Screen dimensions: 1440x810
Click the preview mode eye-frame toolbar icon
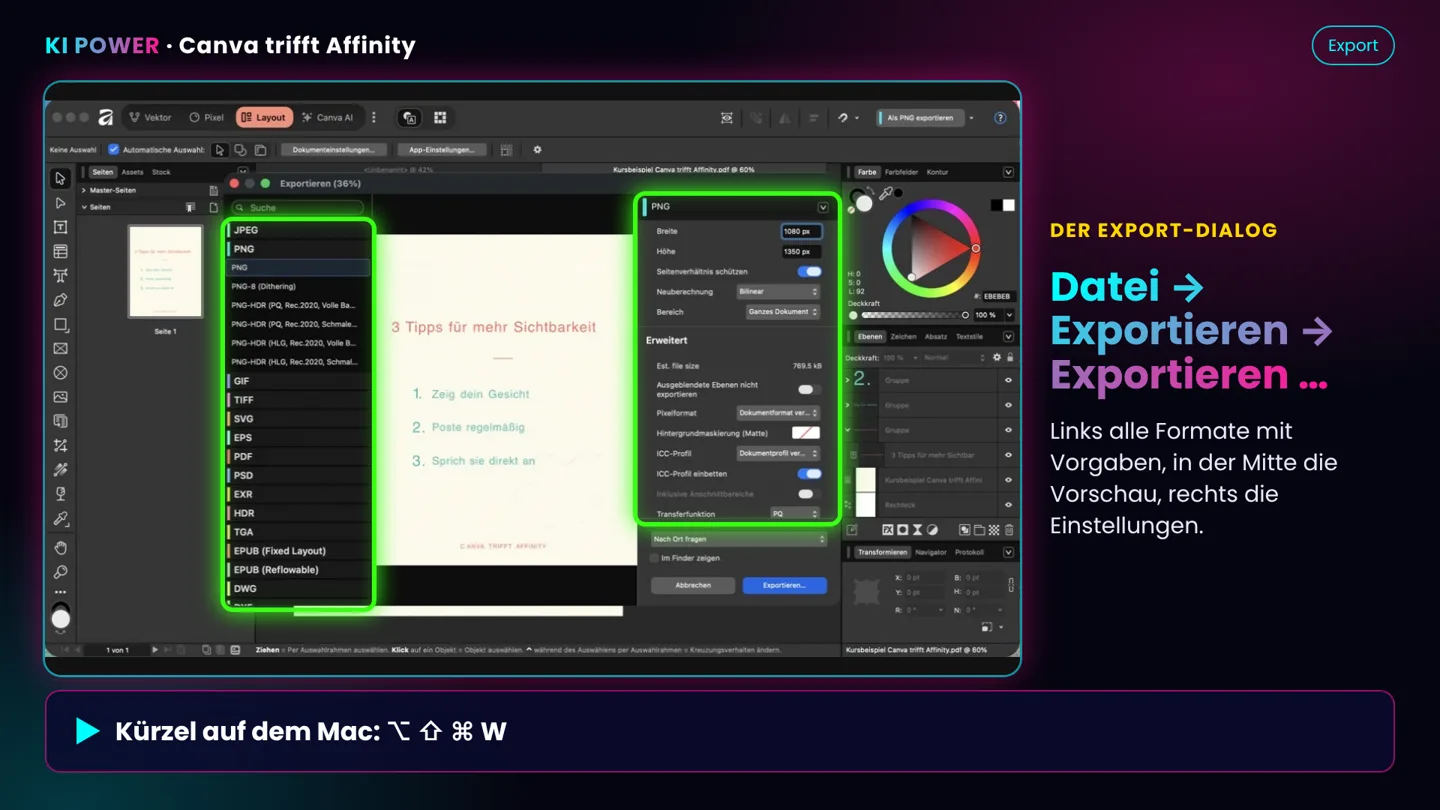tap(727, 118)
